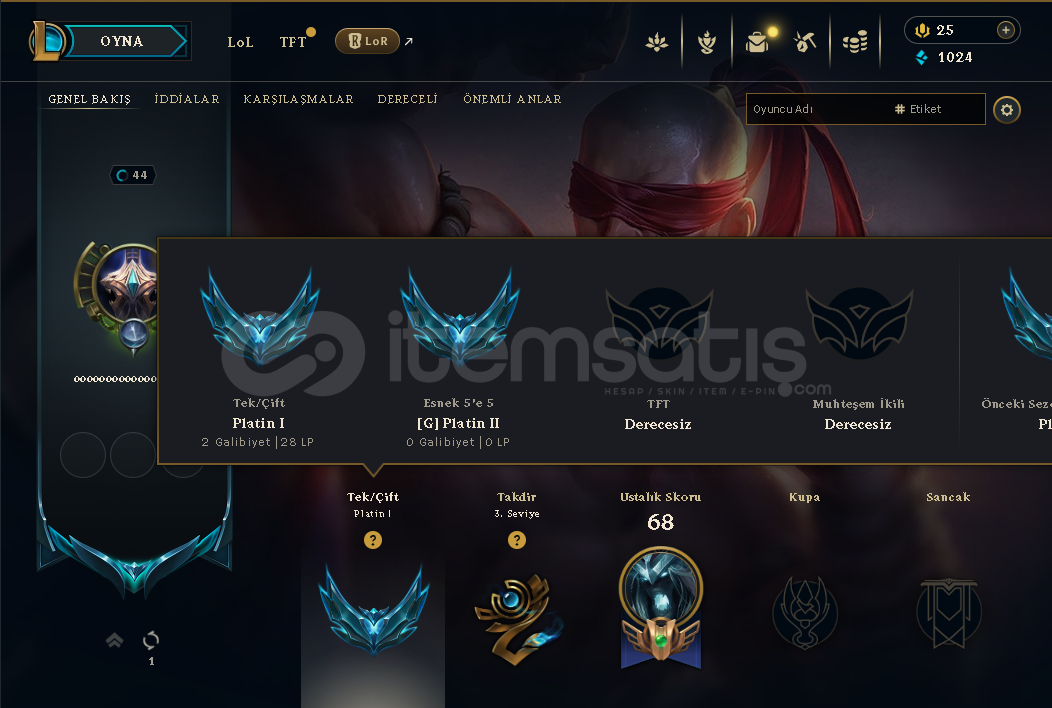Launch LoR via the external link pill
Screen dimensions: 1052x708
(x=368, y=42)
